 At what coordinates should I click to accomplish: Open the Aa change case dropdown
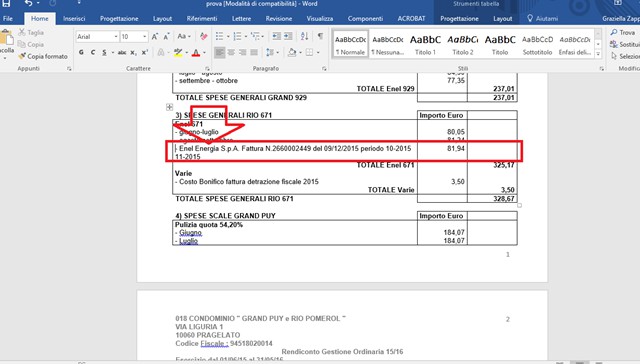pyautogui.click(x=184, y=37)
